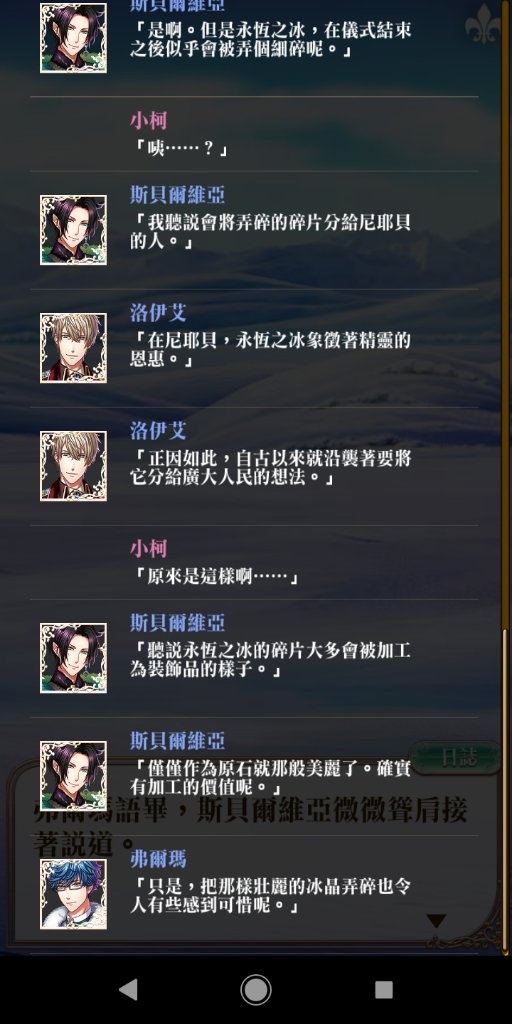Tap 斯貝爾維亞 avatar beside 裝飾品 line
512x1024 pixels.
point(73,658)
